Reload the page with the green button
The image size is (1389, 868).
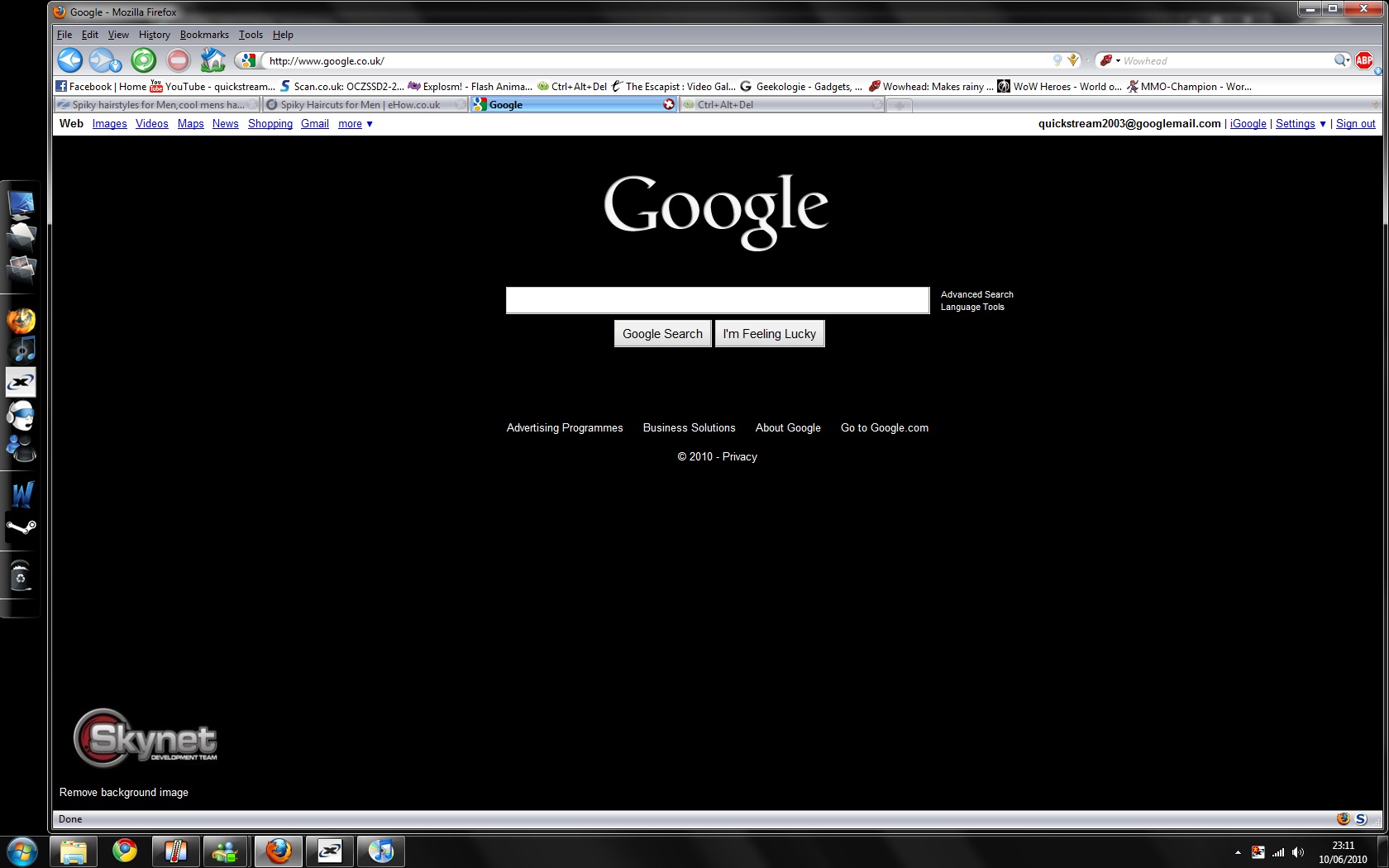143,60
